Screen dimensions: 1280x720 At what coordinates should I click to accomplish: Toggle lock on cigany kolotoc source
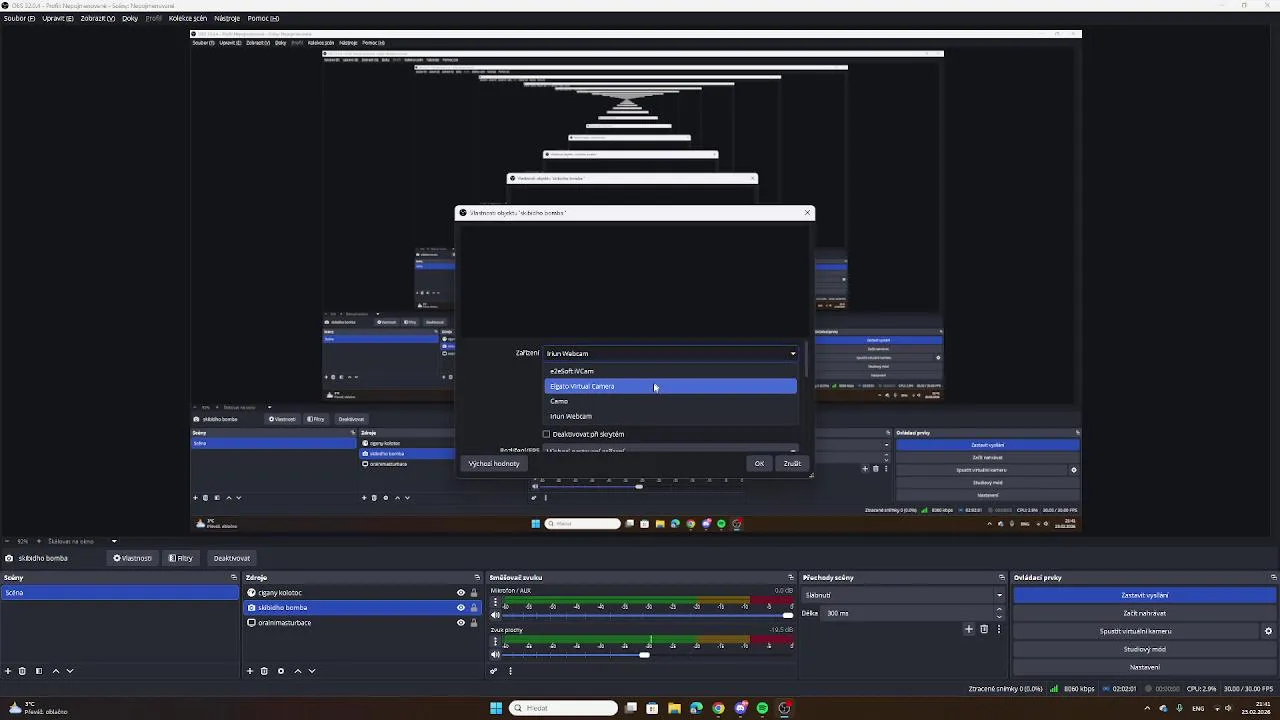point(474,592)
